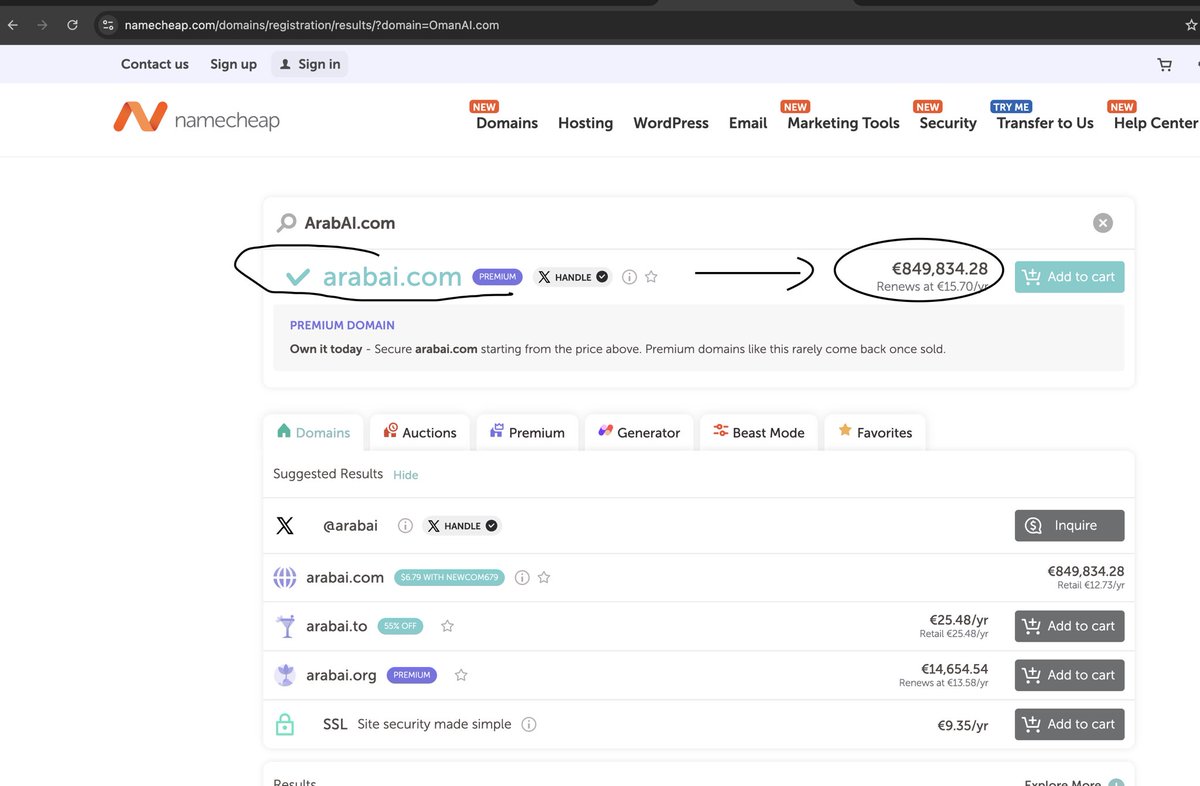Click X HANDLE badge beside arabai.com premium
Image resolution: width=1200 pixels, height=786 pixels.
572,277
